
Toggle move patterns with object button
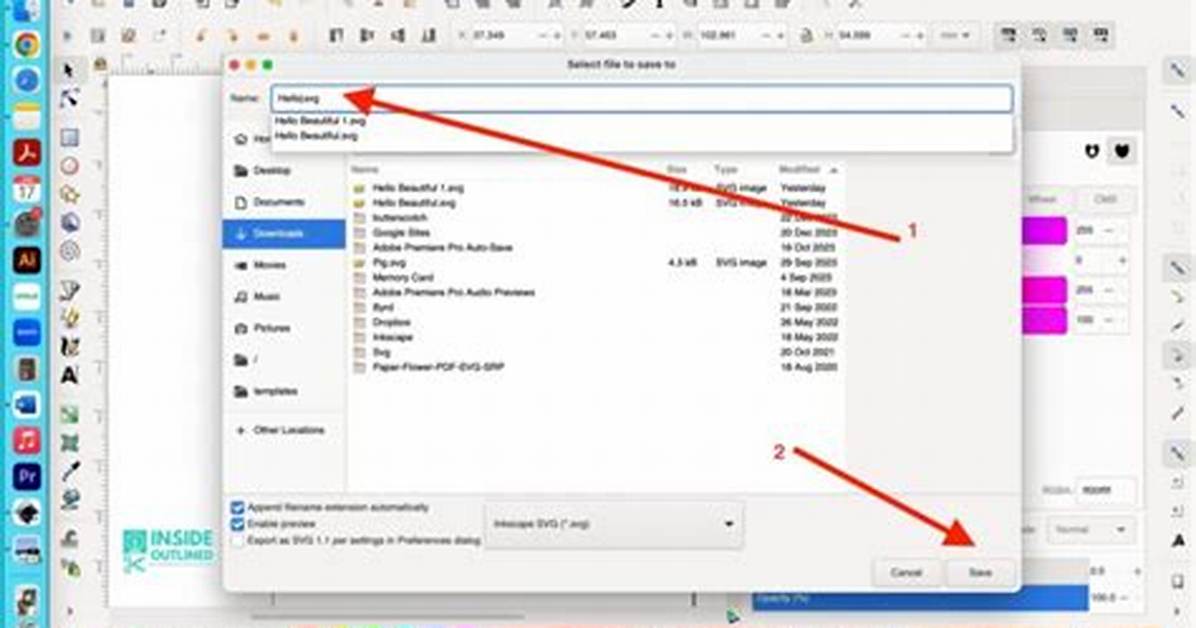pyautogui.click(x=1101, y=35)
